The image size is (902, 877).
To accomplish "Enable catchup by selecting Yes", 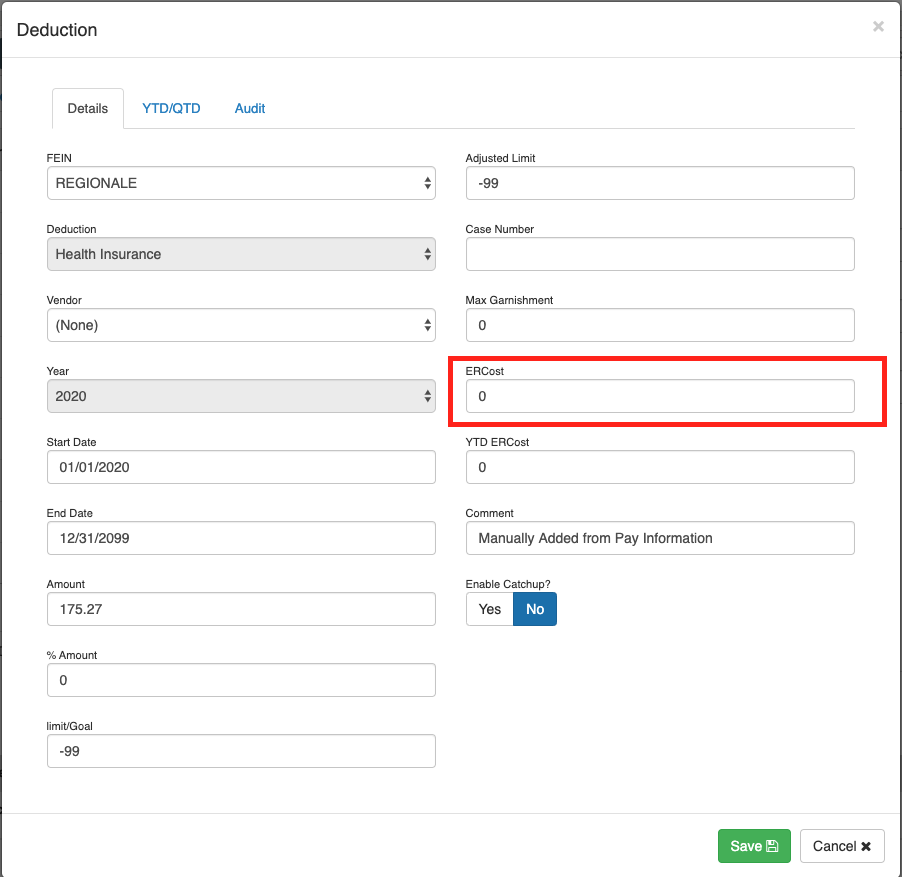I will coord(490,609).
